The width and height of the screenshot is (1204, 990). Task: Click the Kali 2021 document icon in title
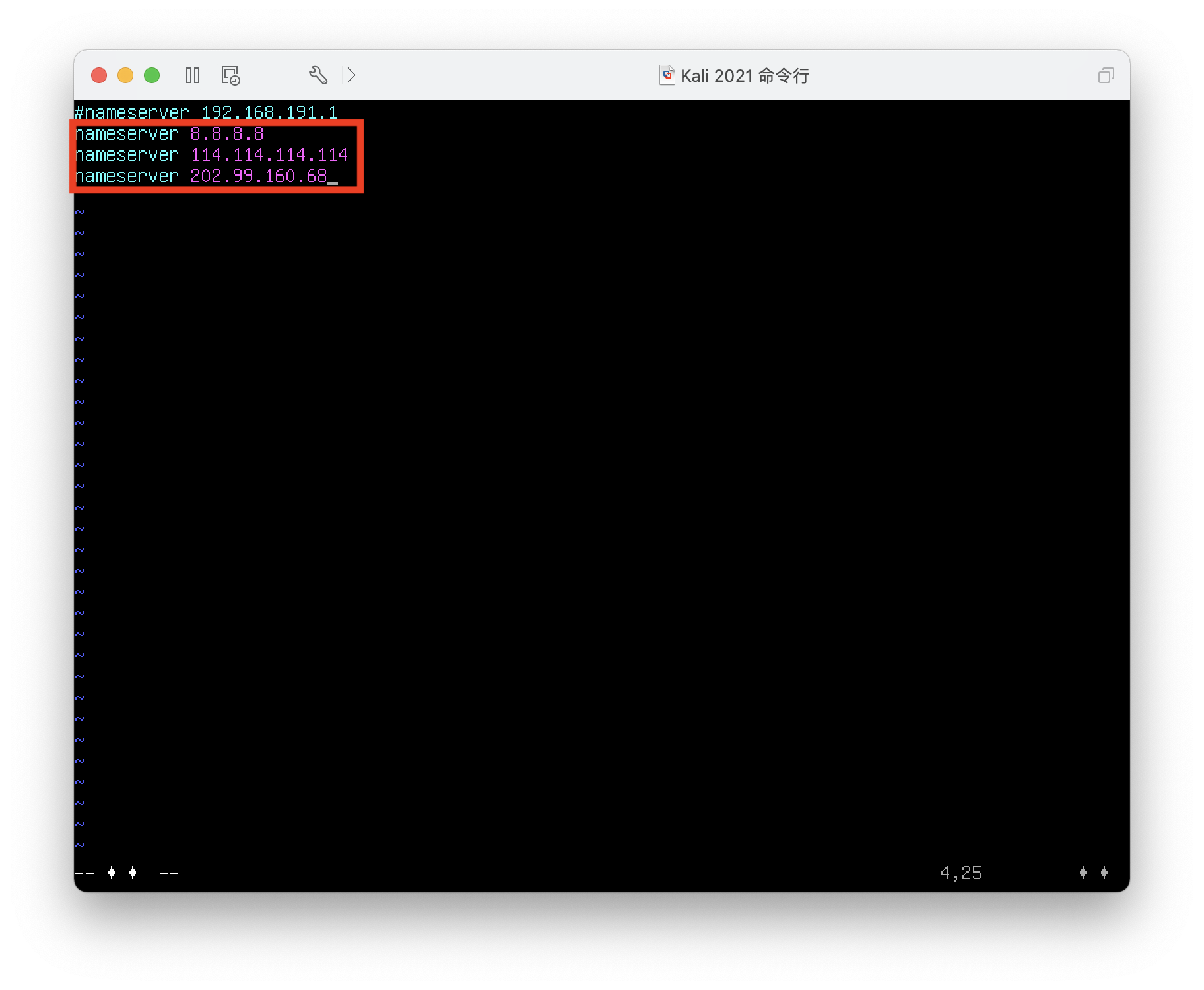click(x=667, y=75)
